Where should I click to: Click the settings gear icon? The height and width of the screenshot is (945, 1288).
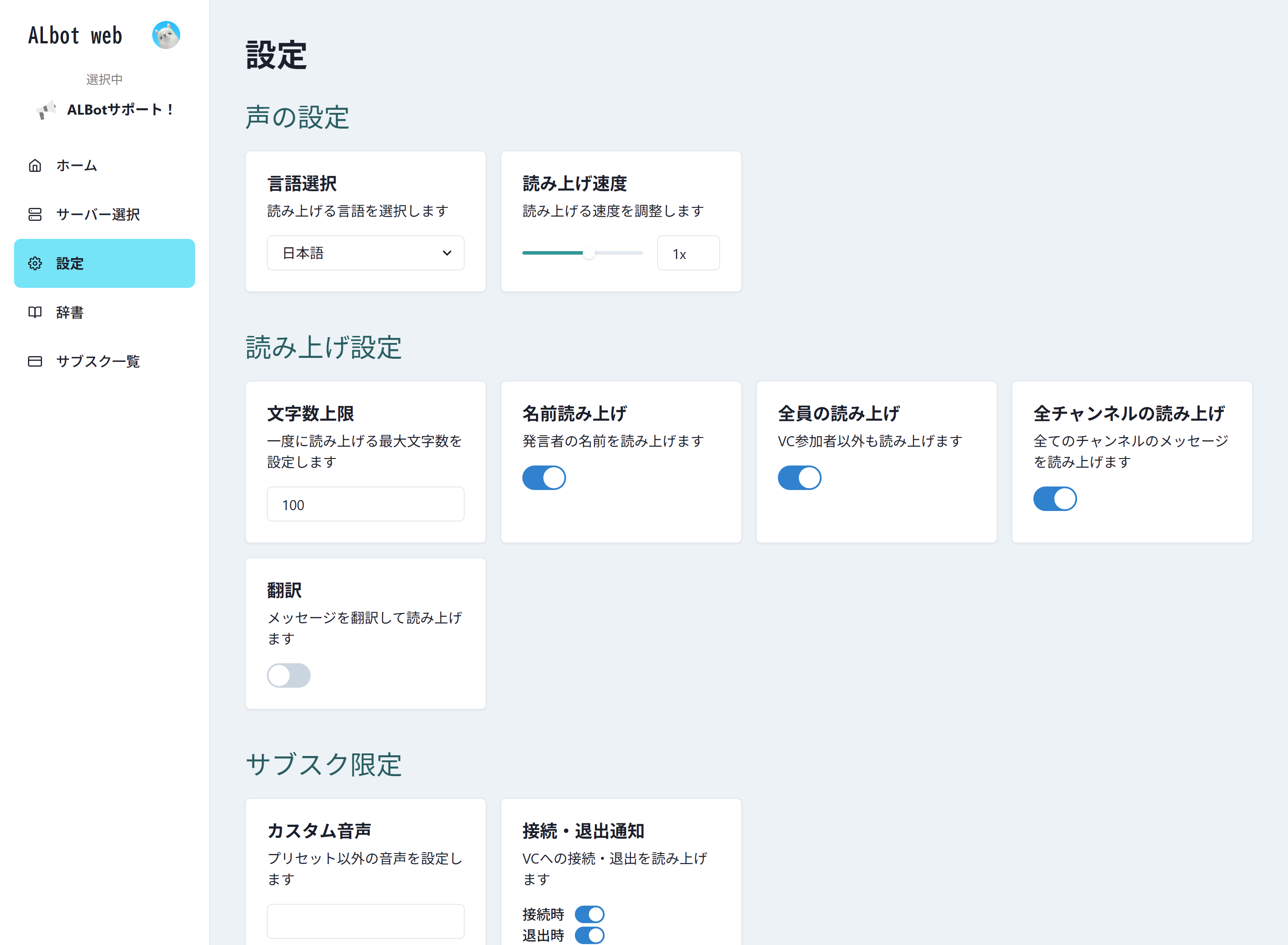click(34, 264)
